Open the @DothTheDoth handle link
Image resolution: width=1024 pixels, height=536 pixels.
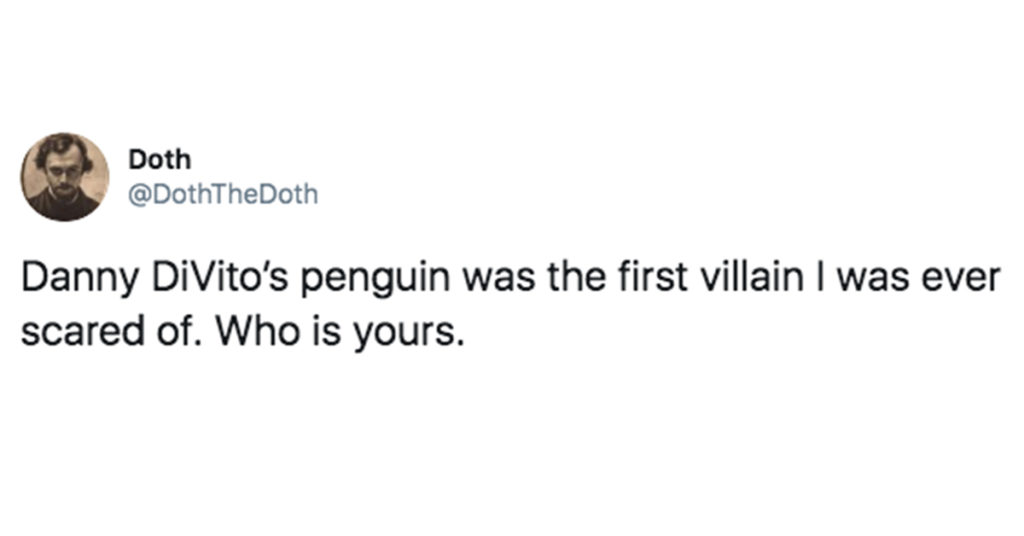click(223, 195)
